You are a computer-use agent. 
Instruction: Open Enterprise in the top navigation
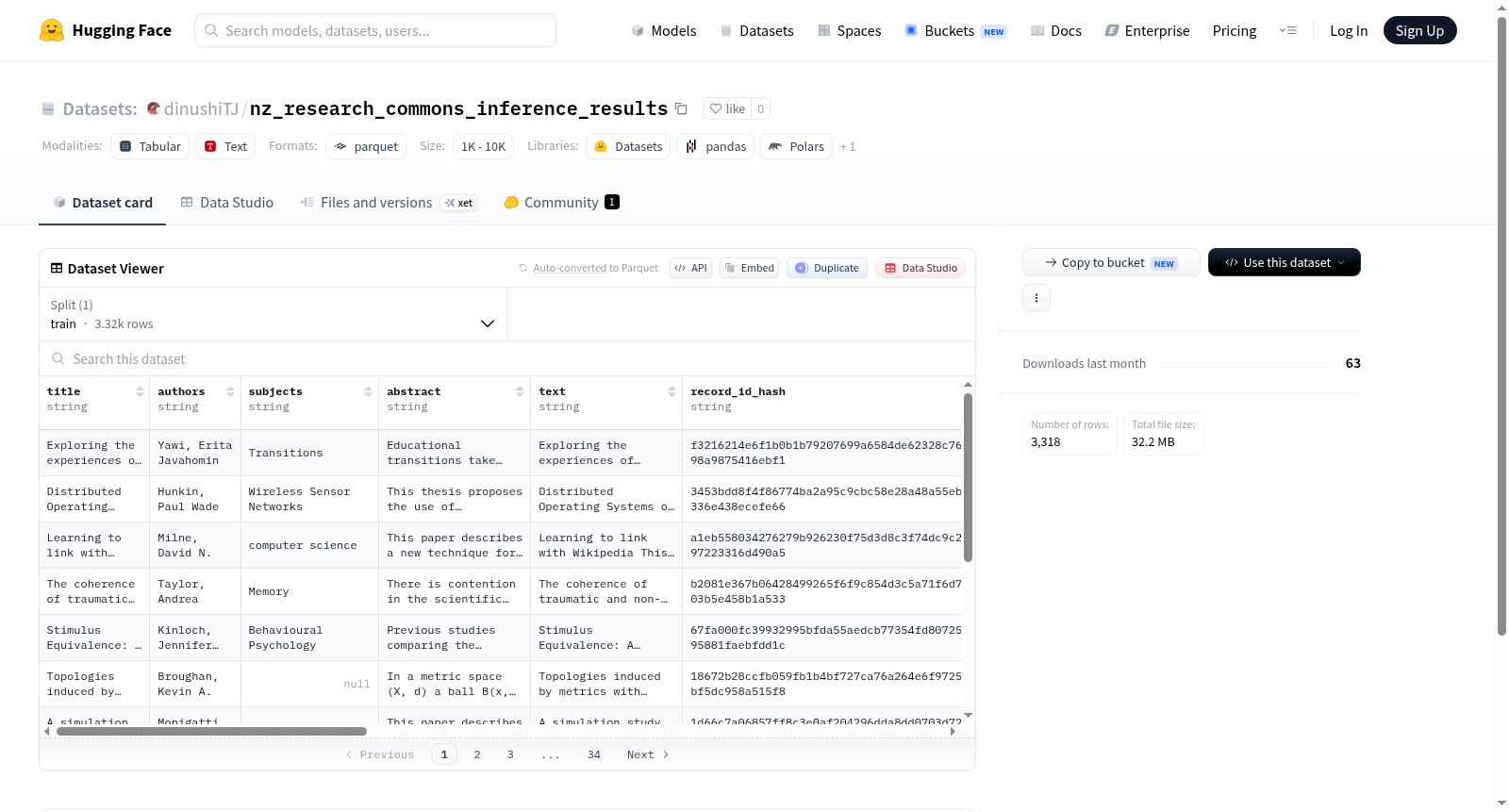pos(1147,30)
